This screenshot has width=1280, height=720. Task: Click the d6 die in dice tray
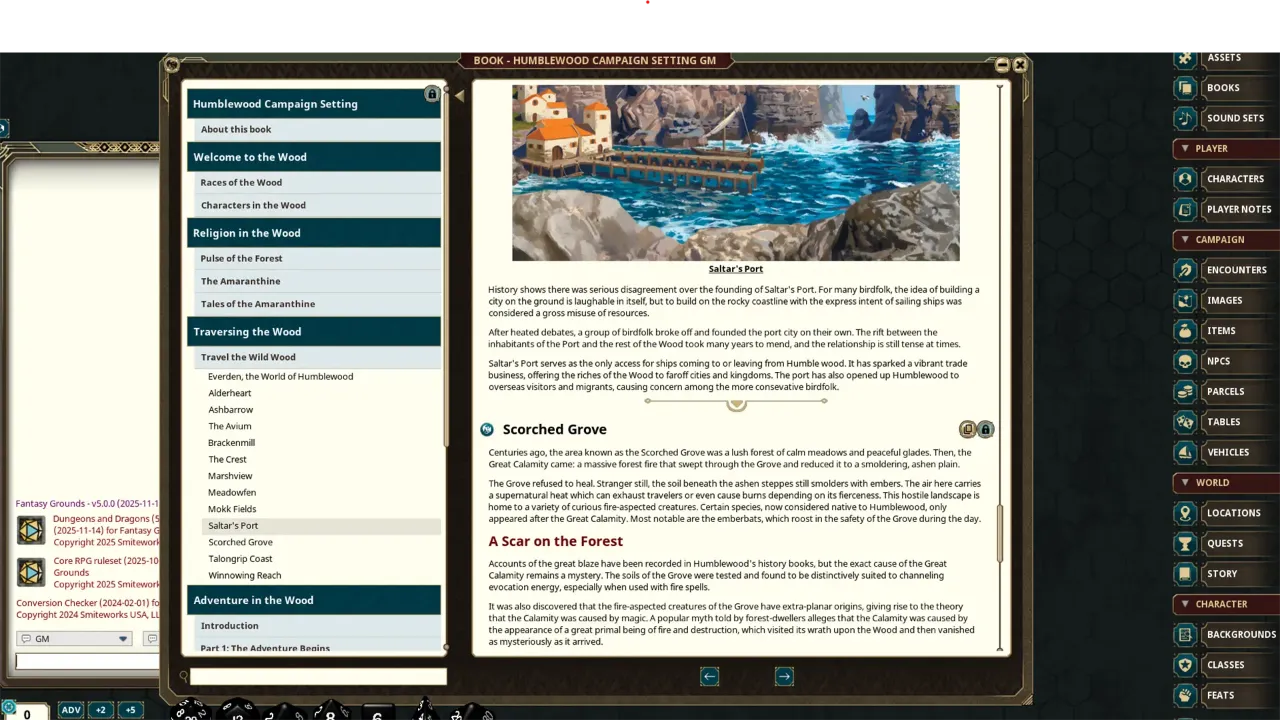point(377,711)
